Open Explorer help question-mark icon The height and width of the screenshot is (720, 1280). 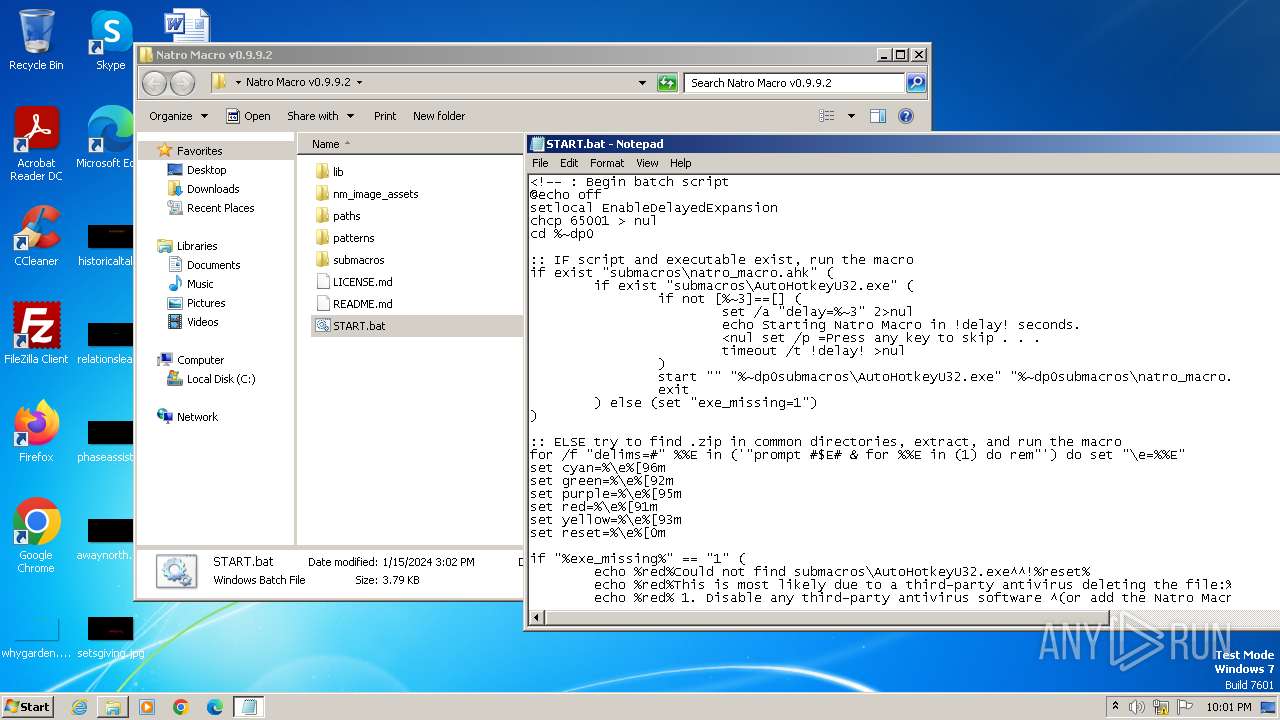tap(906, 116)
